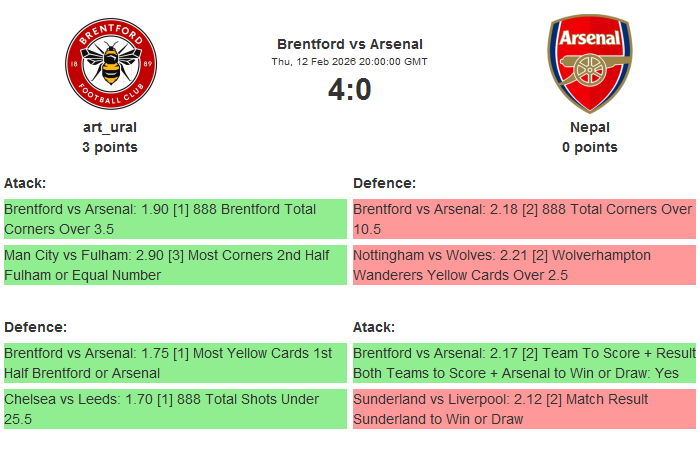Click the right-side Atack heading
This screenshot has width=700, height=460.
pyautogui.click(x=374, y=327)
